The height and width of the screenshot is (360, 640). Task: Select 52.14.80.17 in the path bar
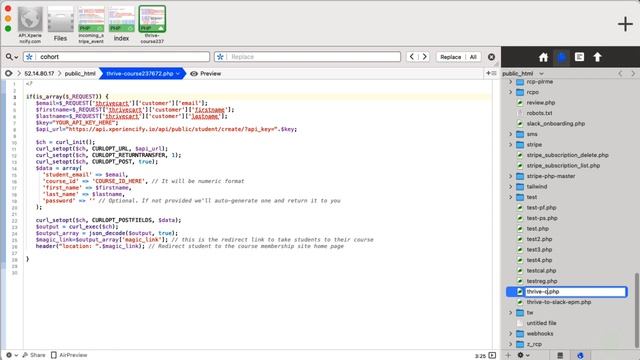39,73
